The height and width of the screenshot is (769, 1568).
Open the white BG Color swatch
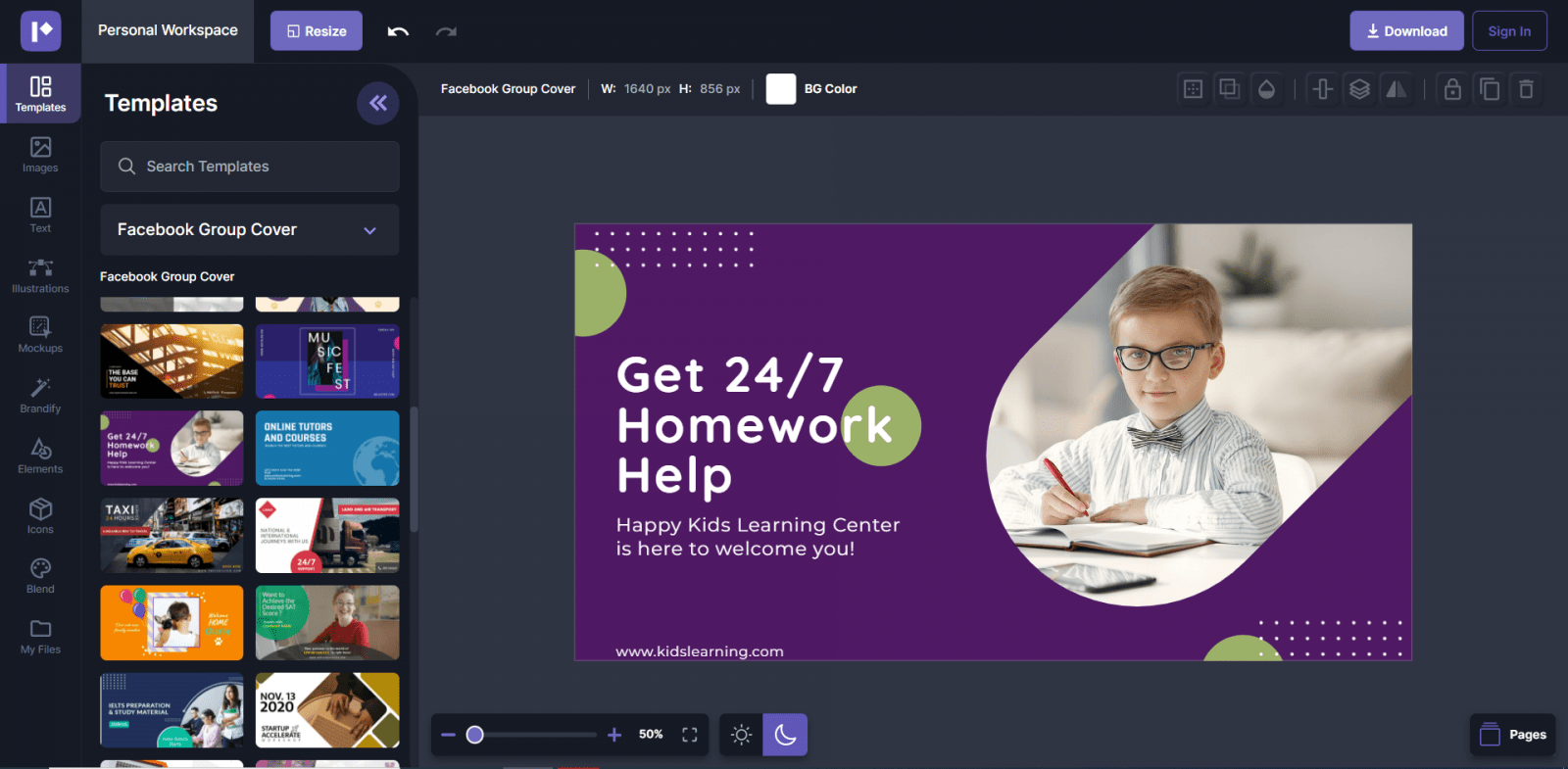tap(781, 89)
